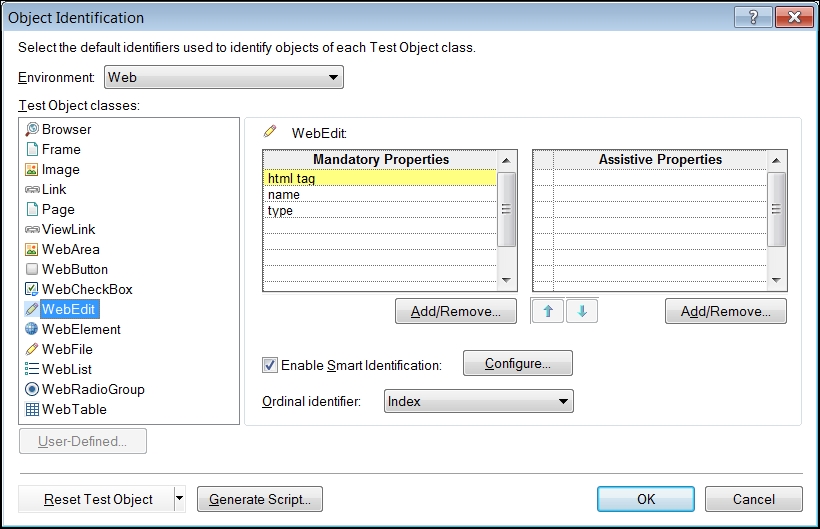Select the Browser test object class
This screenshot has height=529, width=820.
[x=66, y=129]
